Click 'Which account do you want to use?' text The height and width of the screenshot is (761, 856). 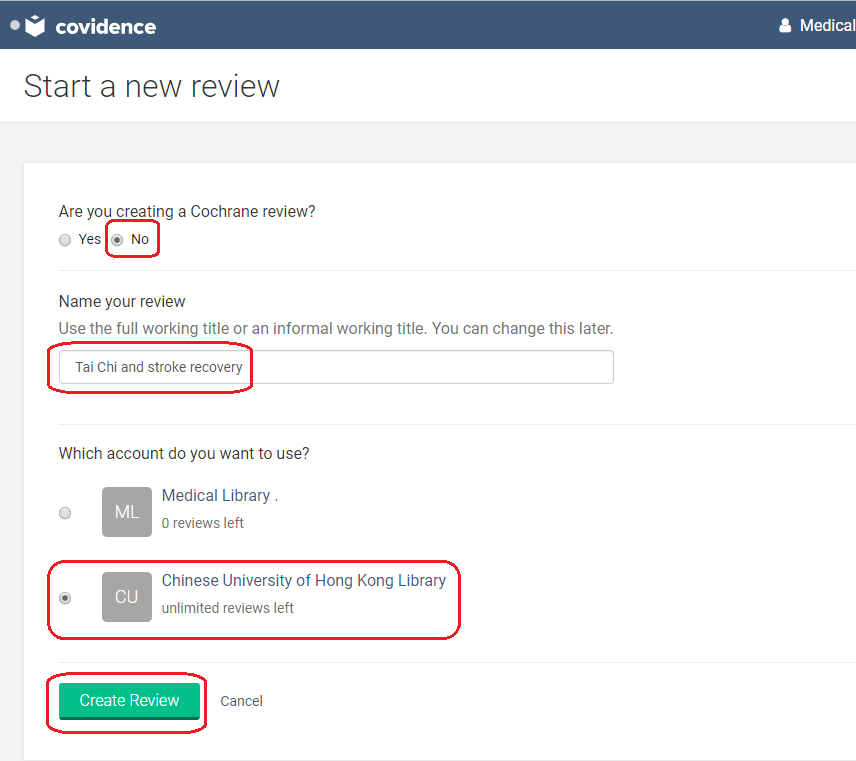click(184, 454)
